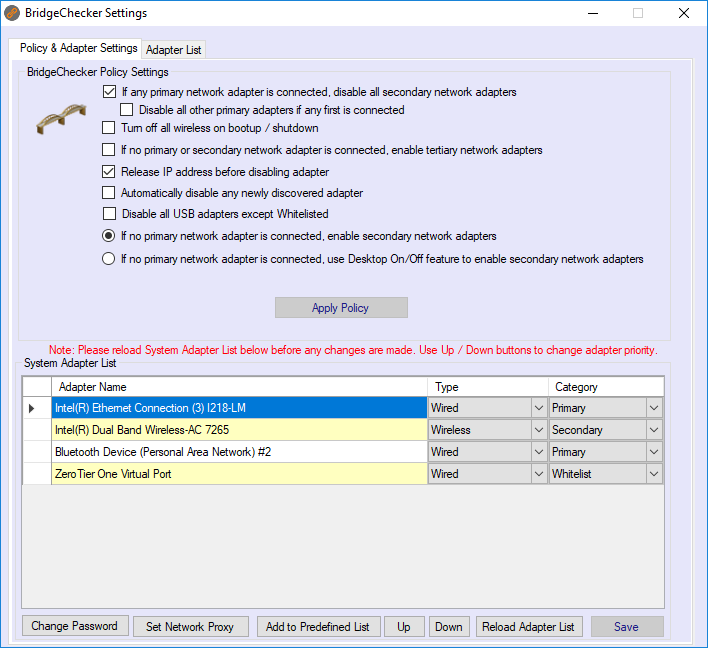This screenshot has width=708, height=648.
Task: Switch to the Adapter List tab
Action: [x=173, y=50]
